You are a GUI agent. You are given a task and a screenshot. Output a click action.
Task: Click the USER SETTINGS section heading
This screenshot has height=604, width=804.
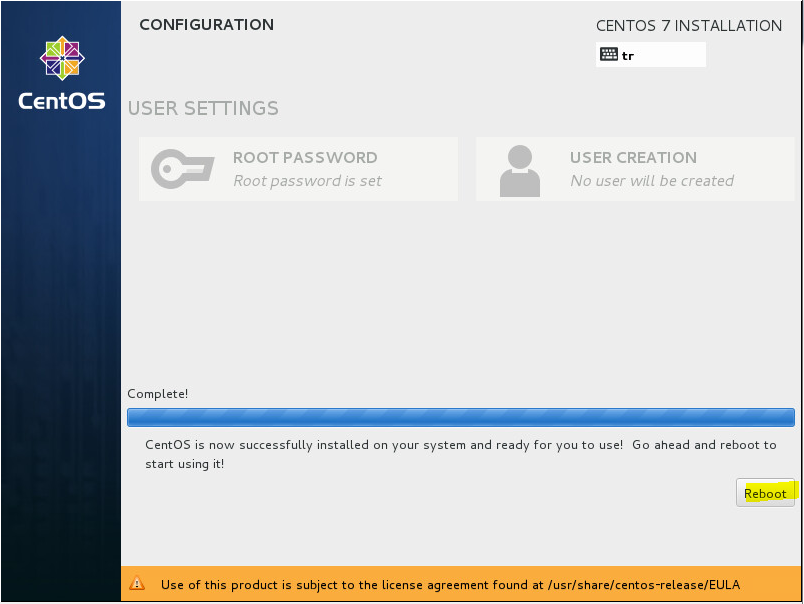203,108
